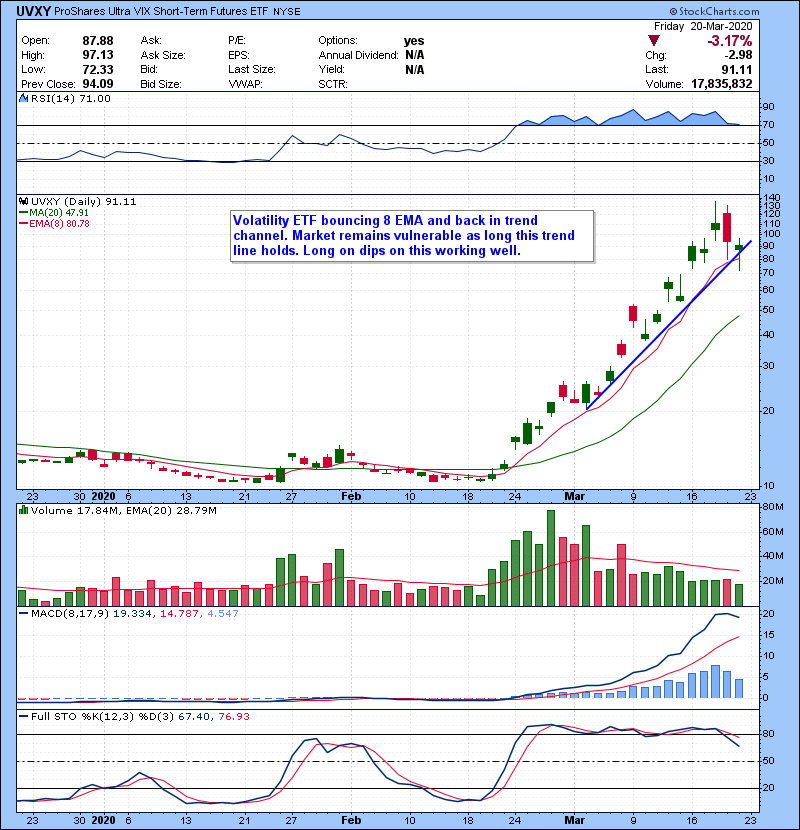Click the stochastic %D value 76.93
This screenshot has height=830, width=800.
point(233,717)
